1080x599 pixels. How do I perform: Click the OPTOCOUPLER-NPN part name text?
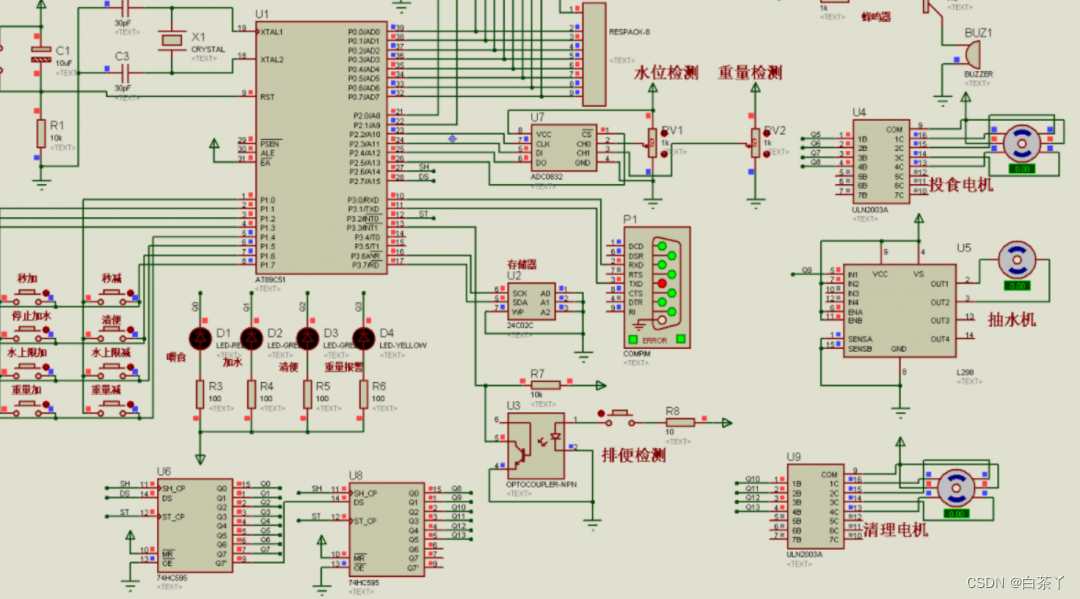(541, 485)
